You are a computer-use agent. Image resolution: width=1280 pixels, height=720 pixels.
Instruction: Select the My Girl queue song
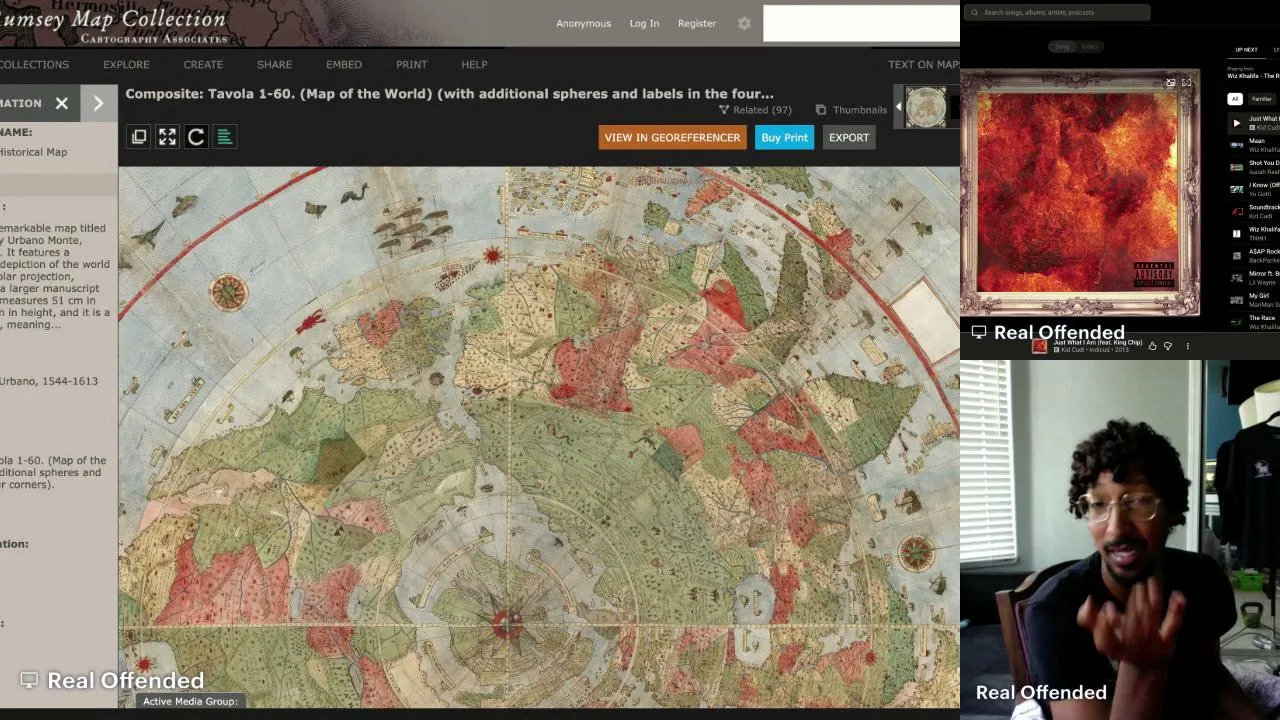tap(1254, 300)
